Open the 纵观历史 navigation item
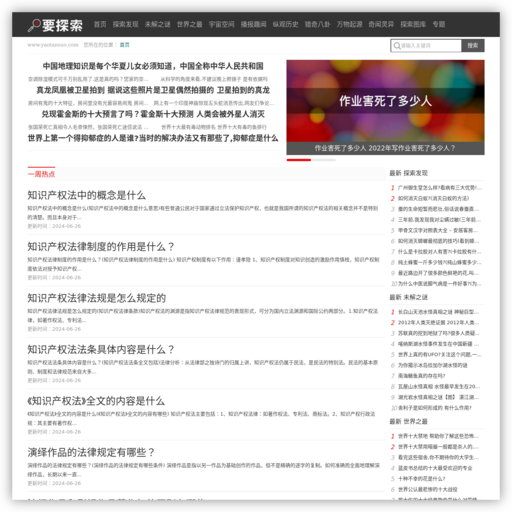This screenshot has width=512, height=512. (286, 24)
